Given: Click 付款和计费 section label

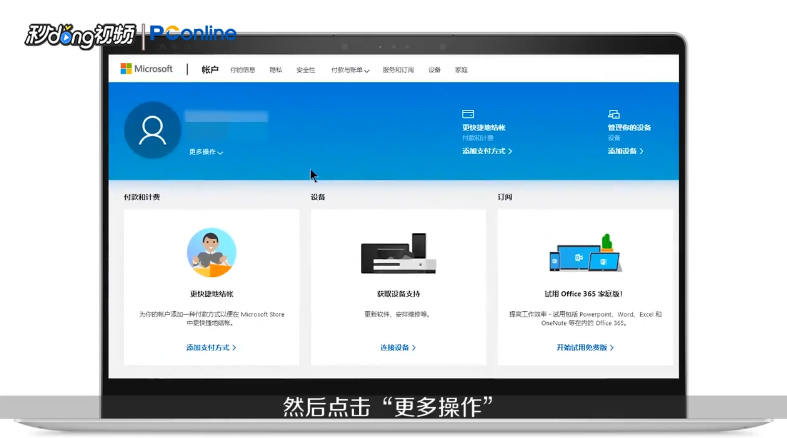Looking at the screenshot, I should point(142,197).
